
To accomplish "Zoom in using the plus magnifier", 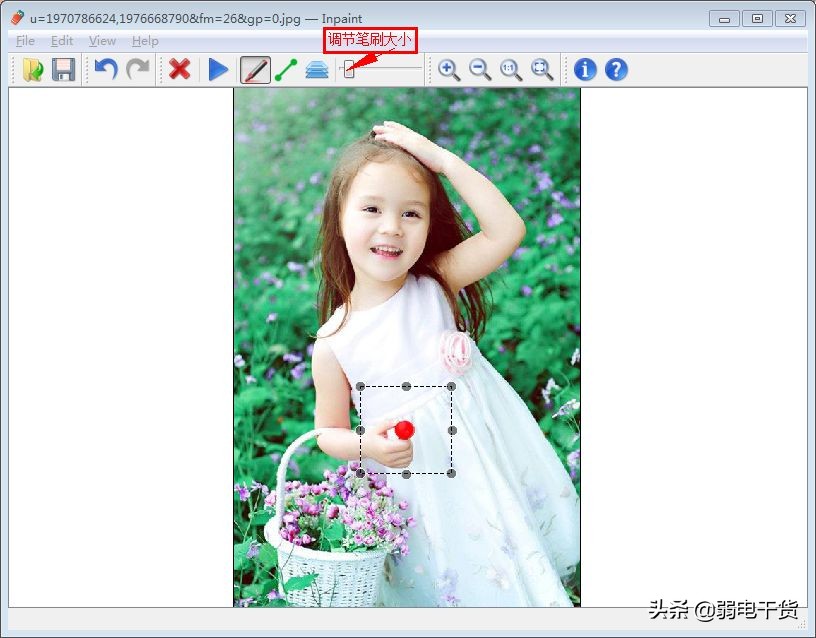I will coord(449,70).
